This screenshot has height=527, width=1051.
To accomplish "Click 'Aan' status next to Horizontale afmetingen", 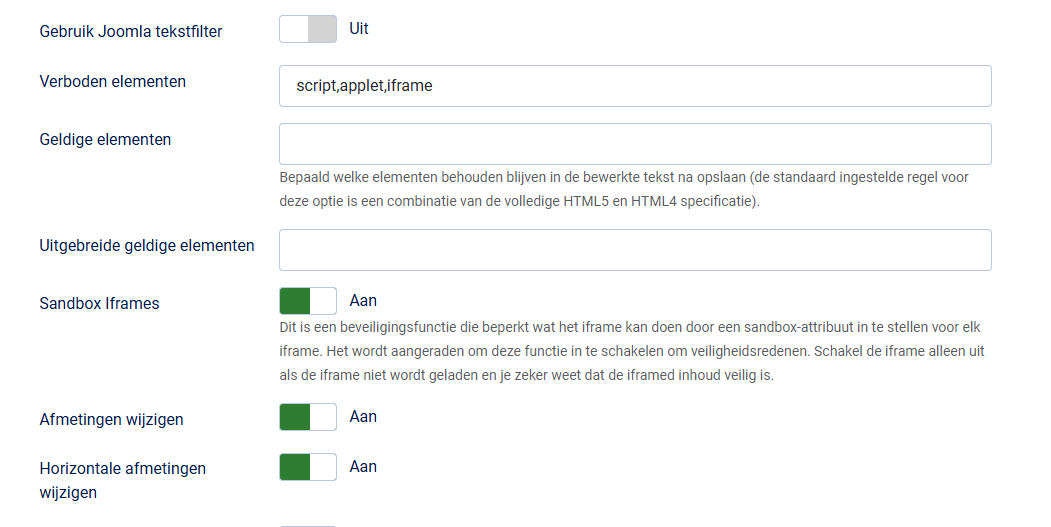I will click(363, 466).
